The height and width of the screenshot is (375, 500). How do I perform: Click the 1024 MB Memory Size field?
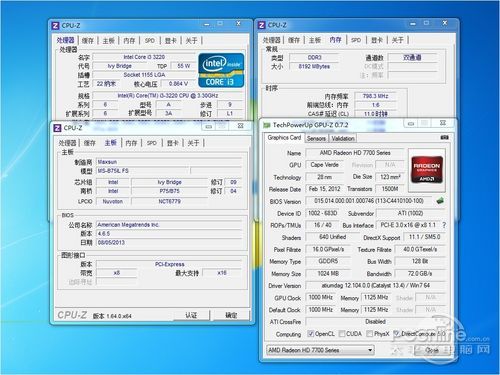tap(328, 274)
